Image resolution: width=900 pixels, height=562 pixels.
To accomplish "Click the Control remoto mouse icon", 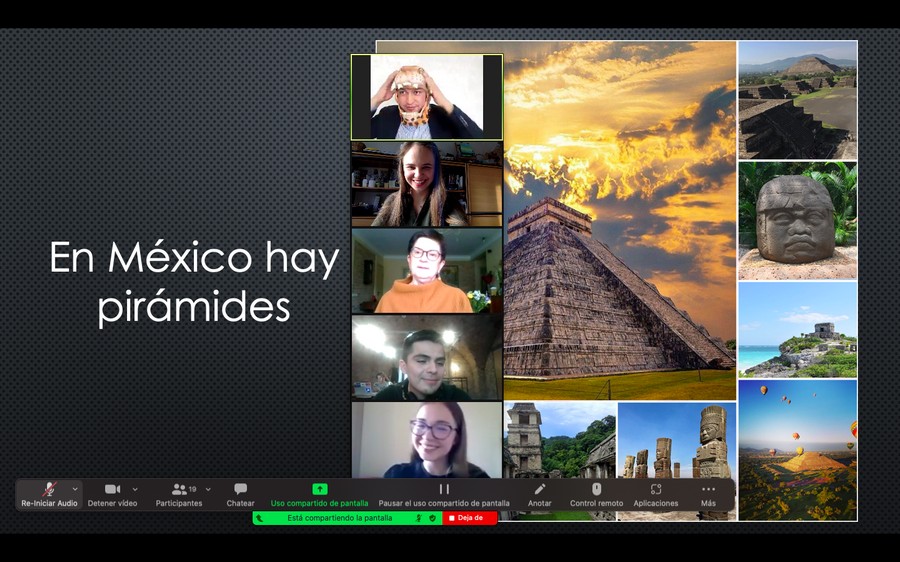I will click(x=596, y=489).
